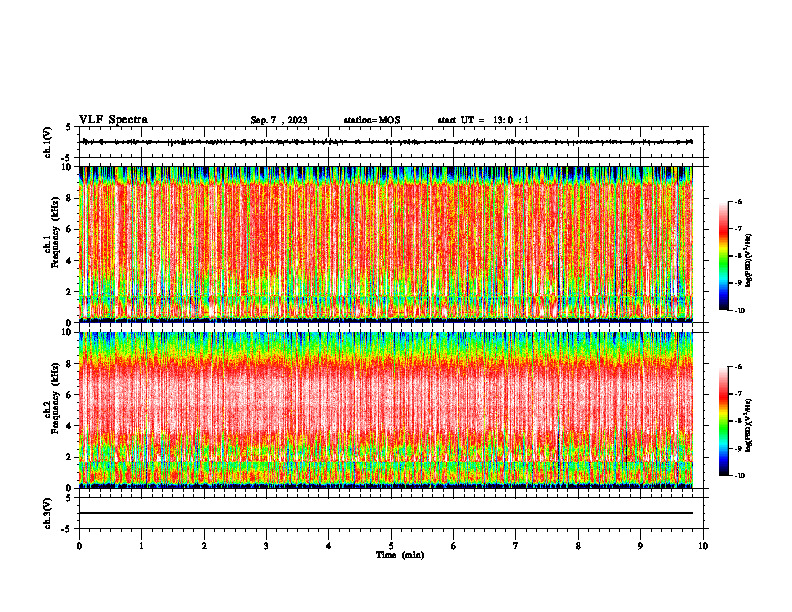This screenshot has width=792, height=612.
Task: Click the "-8" label on ch.2 colorbar
Action: [x=738, y=421]
